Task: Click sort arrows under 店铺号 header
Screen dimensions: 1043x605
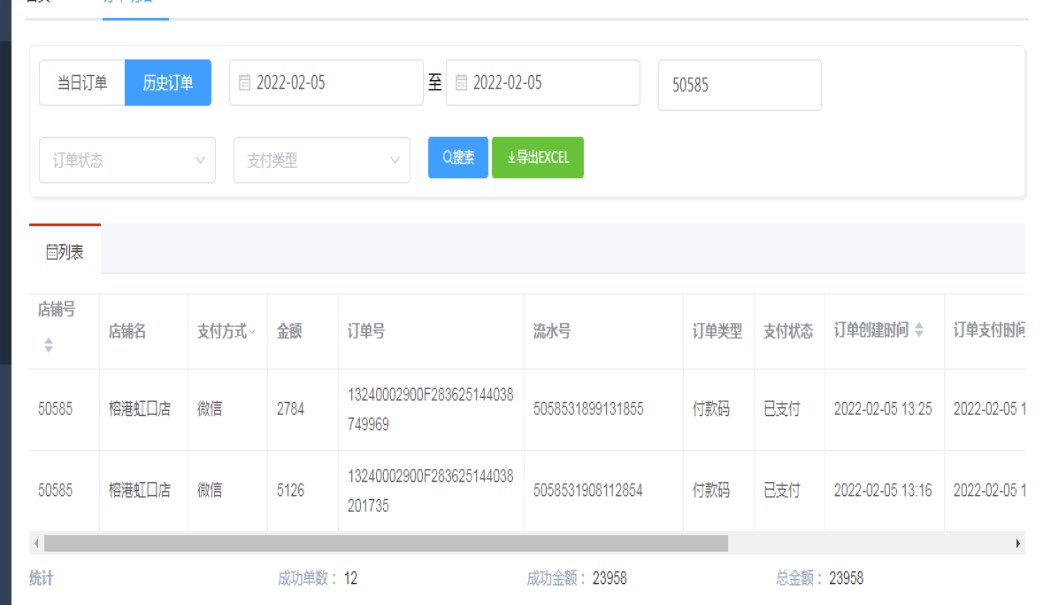Action: point(48,345)
